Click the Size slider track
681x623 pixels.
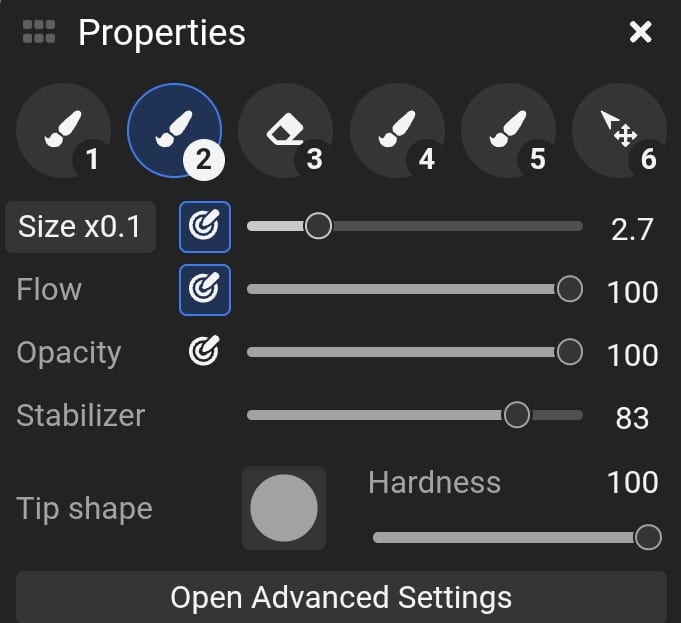(450, 227)
